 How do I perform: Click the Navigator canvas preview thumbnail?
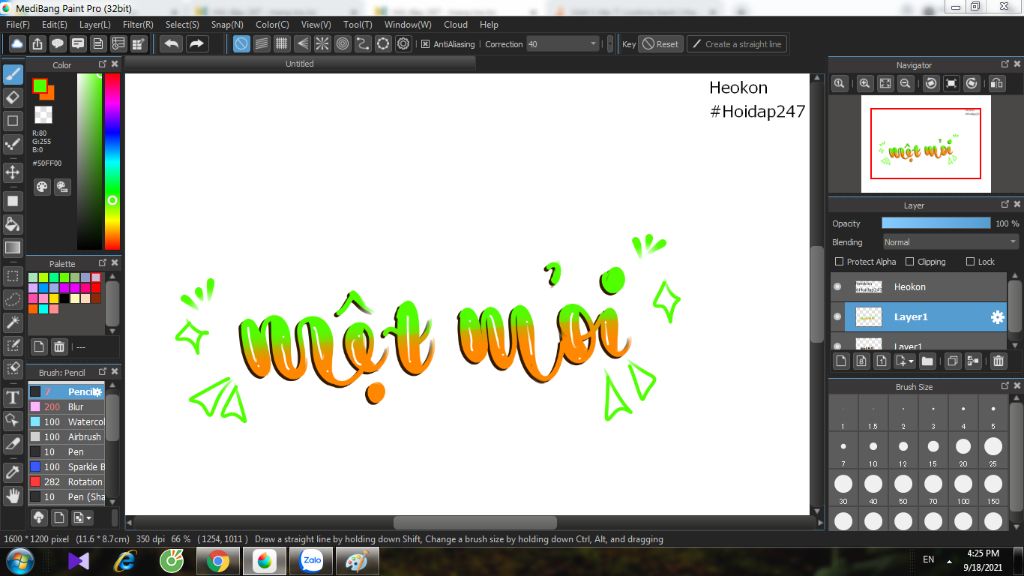[925, 144]
